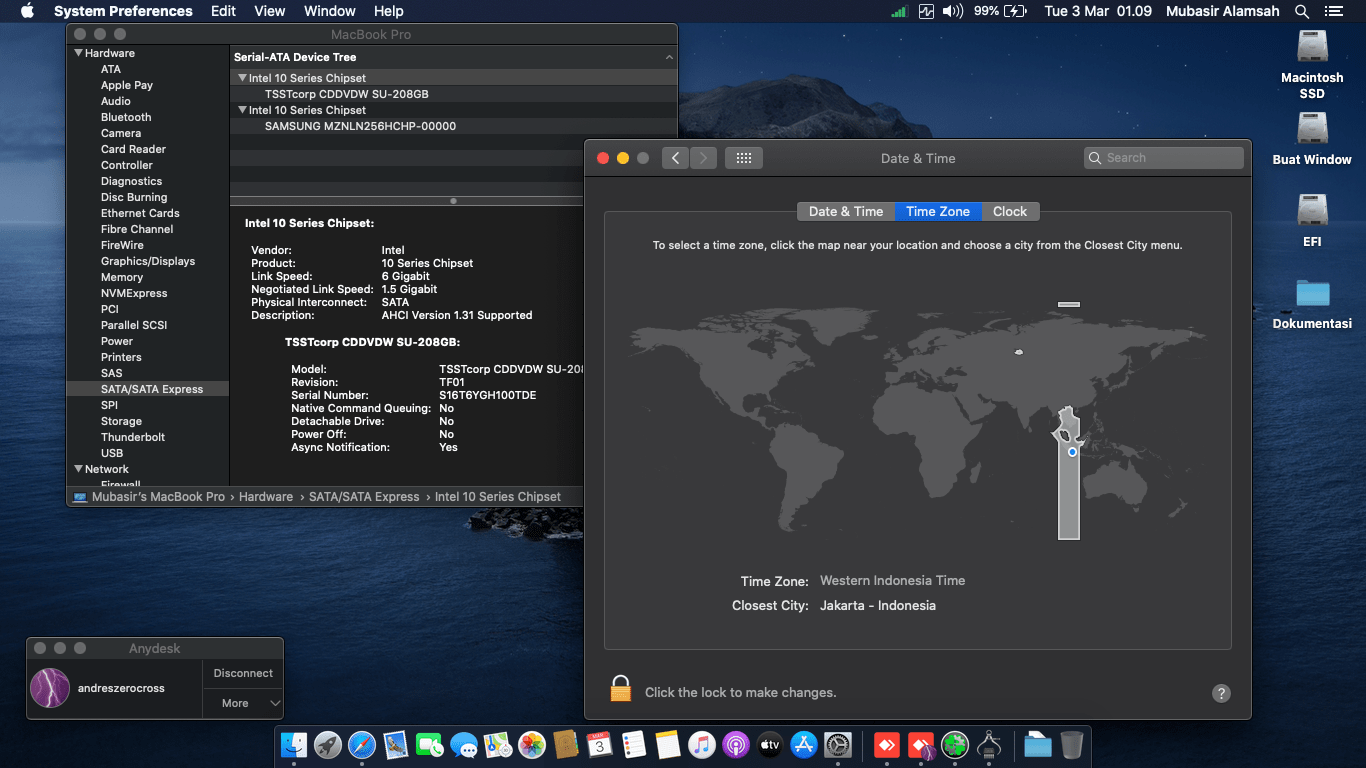Open Reminders in the dock

[x=634, y=744]
